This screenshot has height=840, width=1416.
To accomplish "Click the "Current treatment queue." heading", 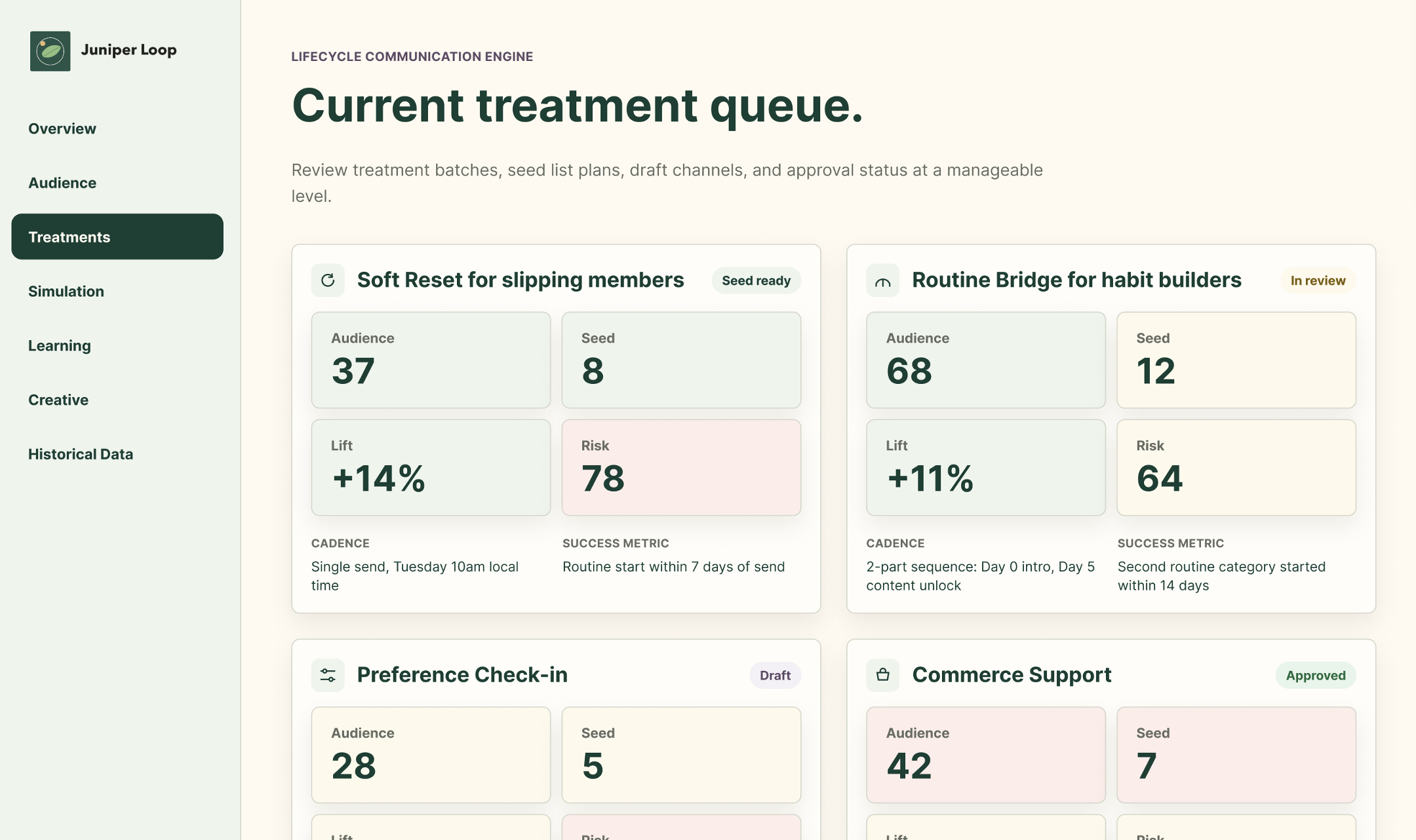I will [577, 105].
